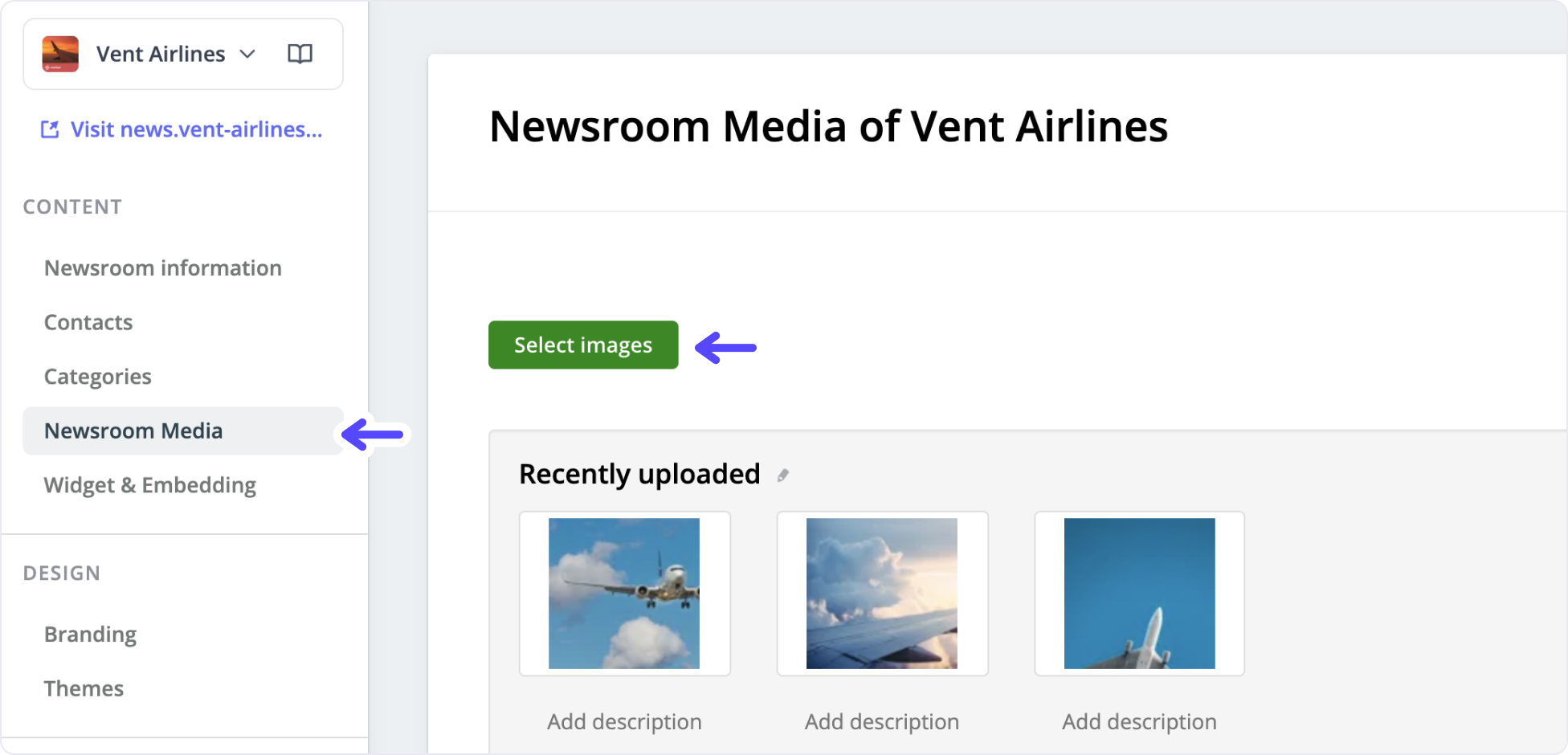Open the Contacts section
Image resolution: width=1568 pixels, height=755 pixels.
click(x=88, y=322)
